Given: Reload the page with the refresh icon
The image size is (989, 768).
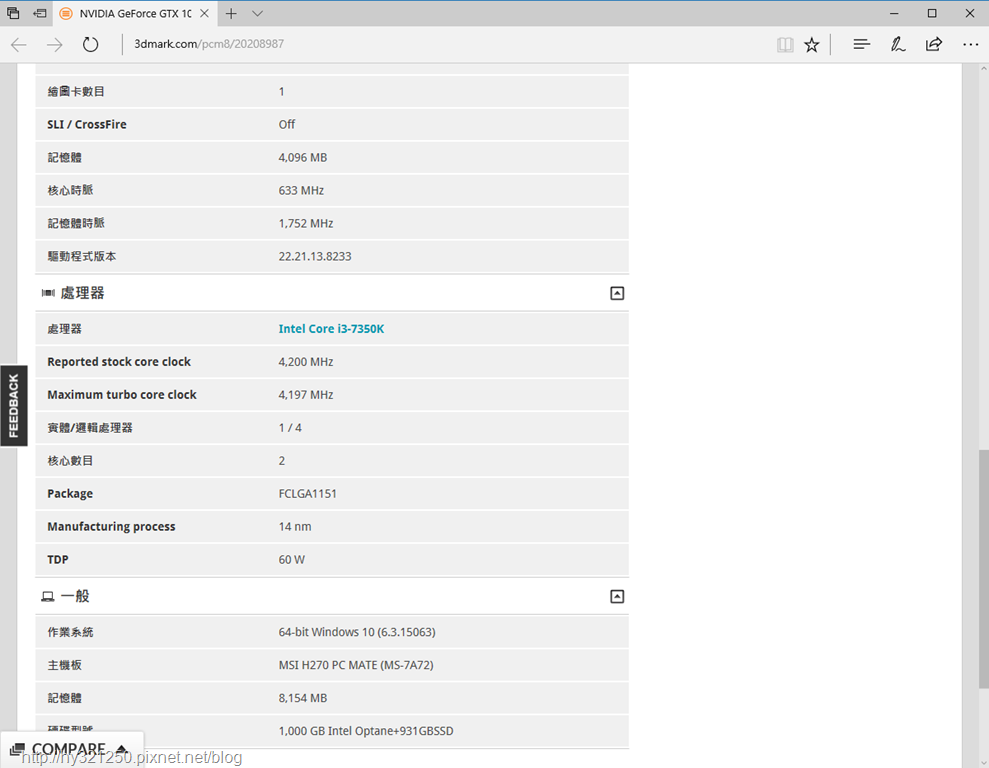Looking at the screenshot, I should pyautogui.click(x=91, y=44).
